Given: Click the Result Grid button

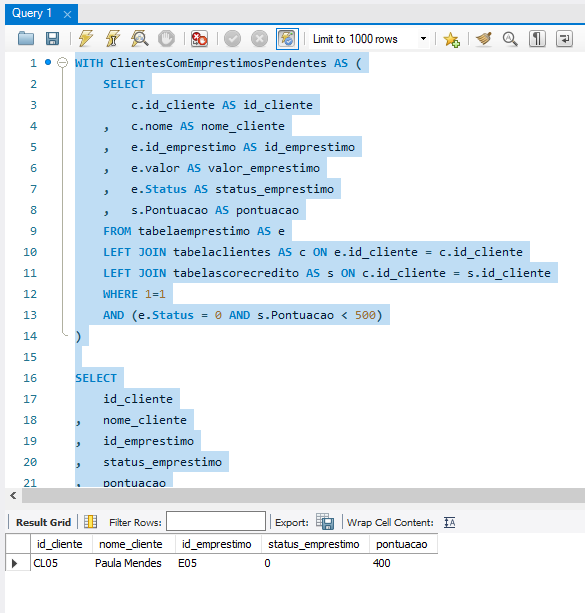Looking at the screenshot, I should coord(43,522).
